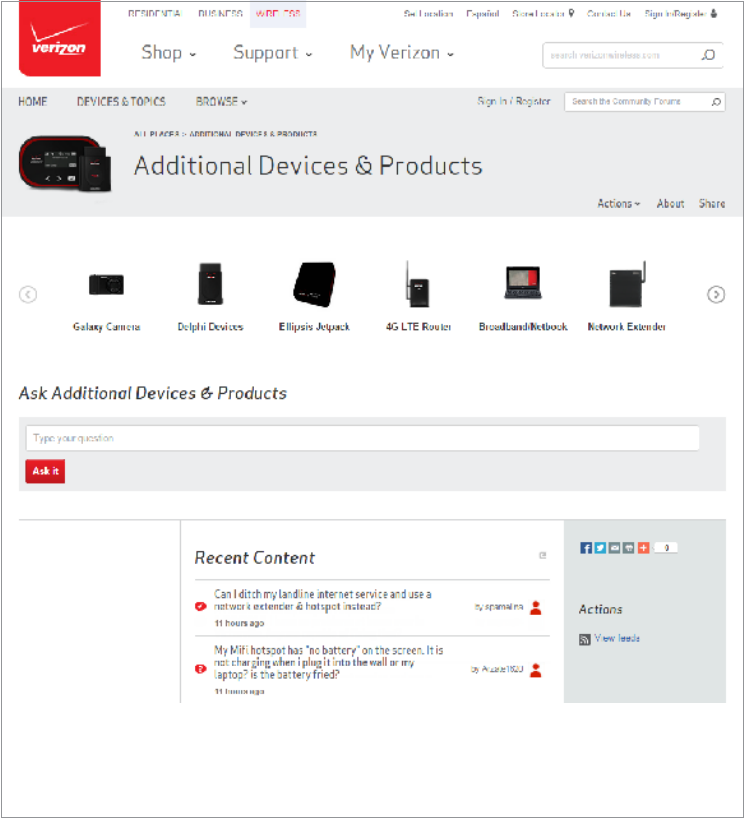Open the Delphi Devices thumbnail
Viewport: 744px width, 818px height.
click(210, 284)
